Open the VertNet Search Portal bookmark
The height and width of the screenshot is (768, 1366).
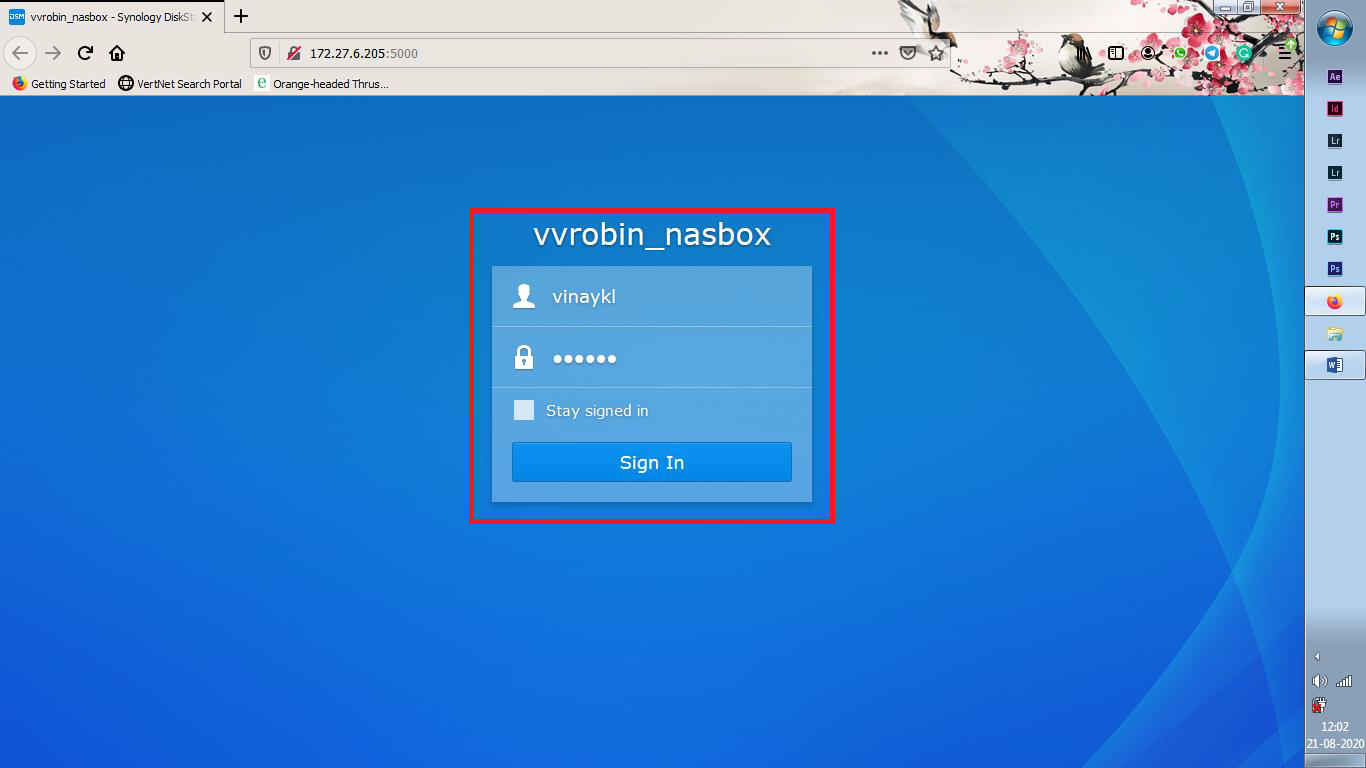pyautogui.click(x=180, y=84)
